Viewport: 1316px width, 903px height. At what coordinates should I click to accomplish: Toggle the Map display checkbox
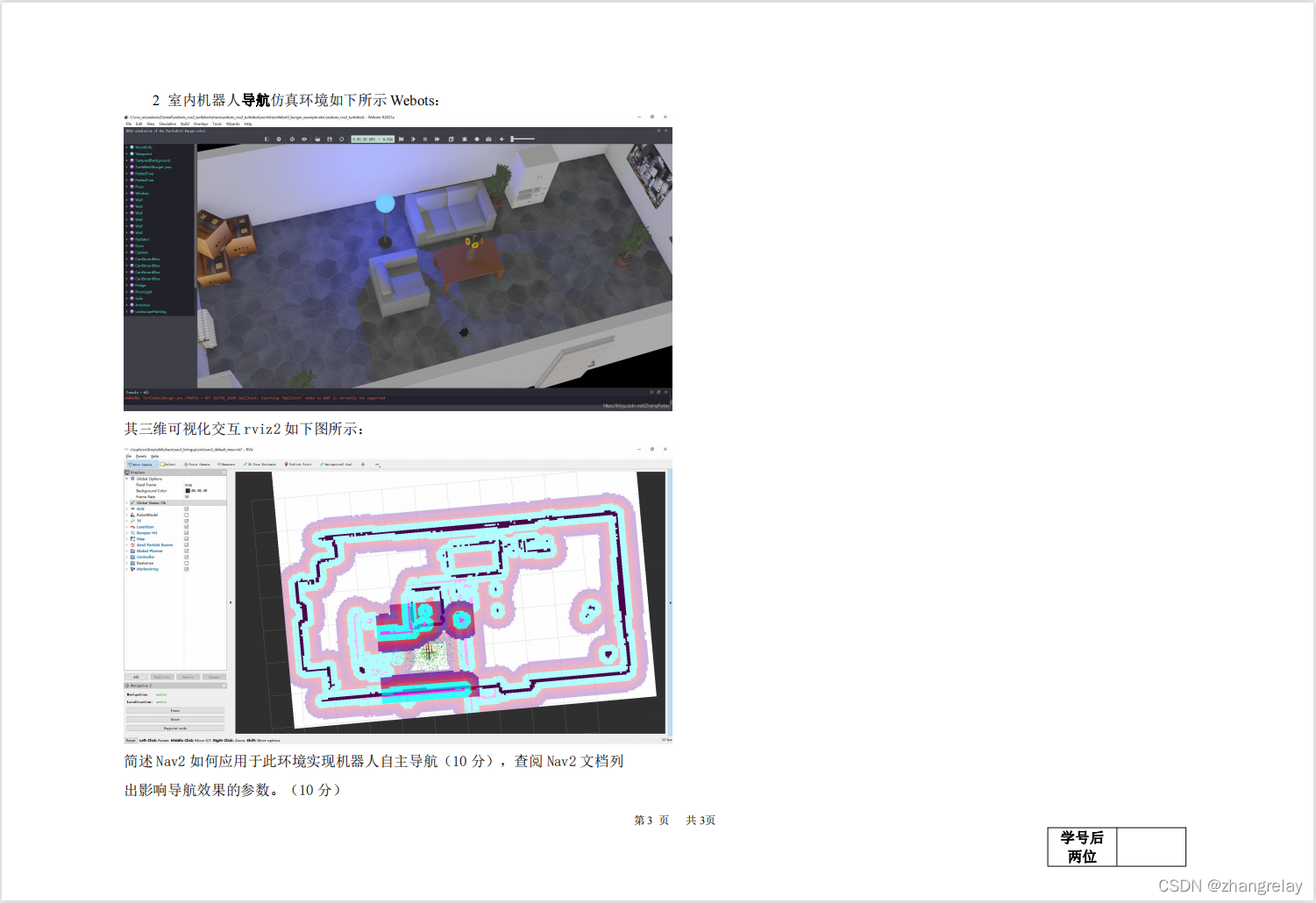tap(187, 539)
